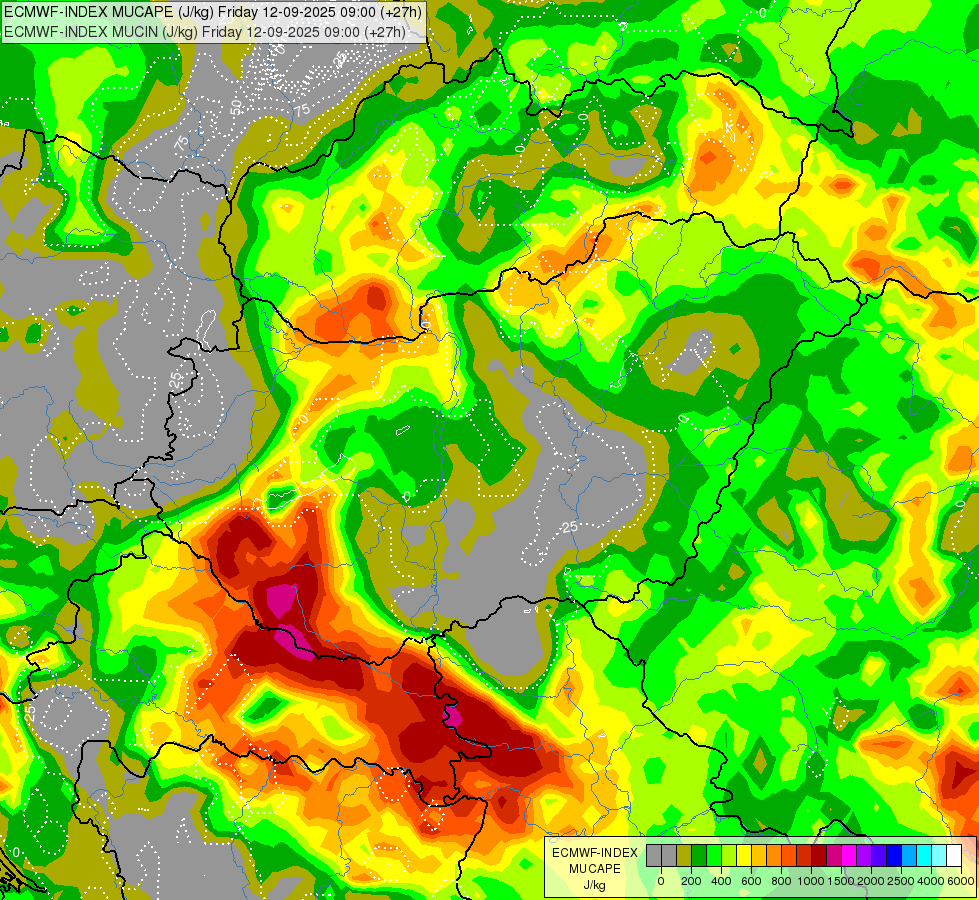Click the 800 value on the legend scale

tap(781, 881)
